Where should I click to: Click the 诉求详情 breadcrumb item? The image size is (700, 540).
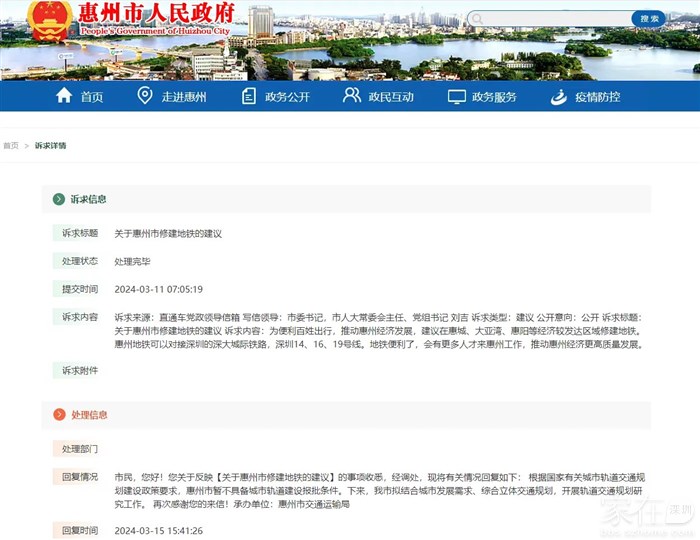[x=50, y=145]
